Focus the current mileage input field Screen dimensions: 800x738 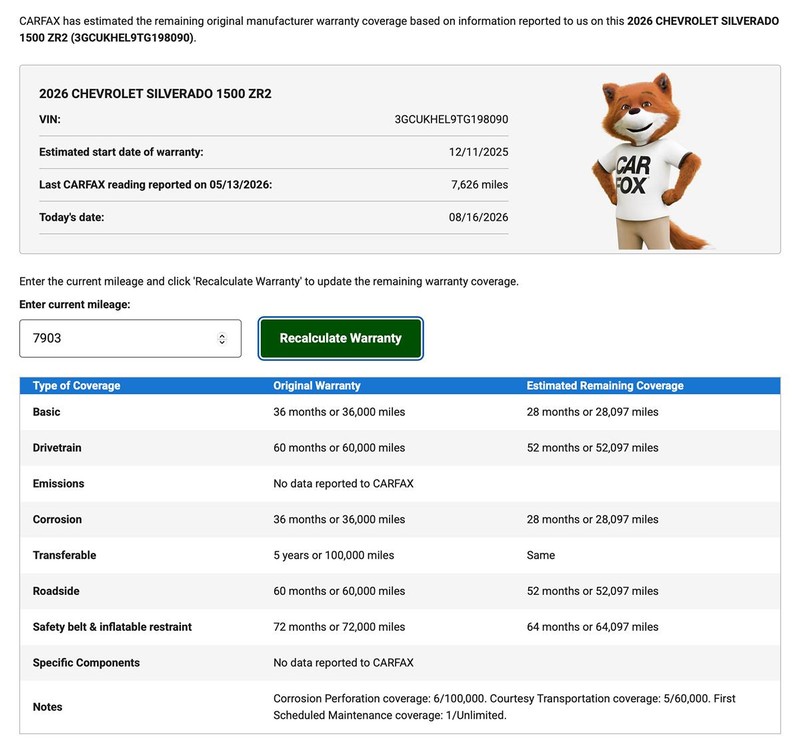130,338
